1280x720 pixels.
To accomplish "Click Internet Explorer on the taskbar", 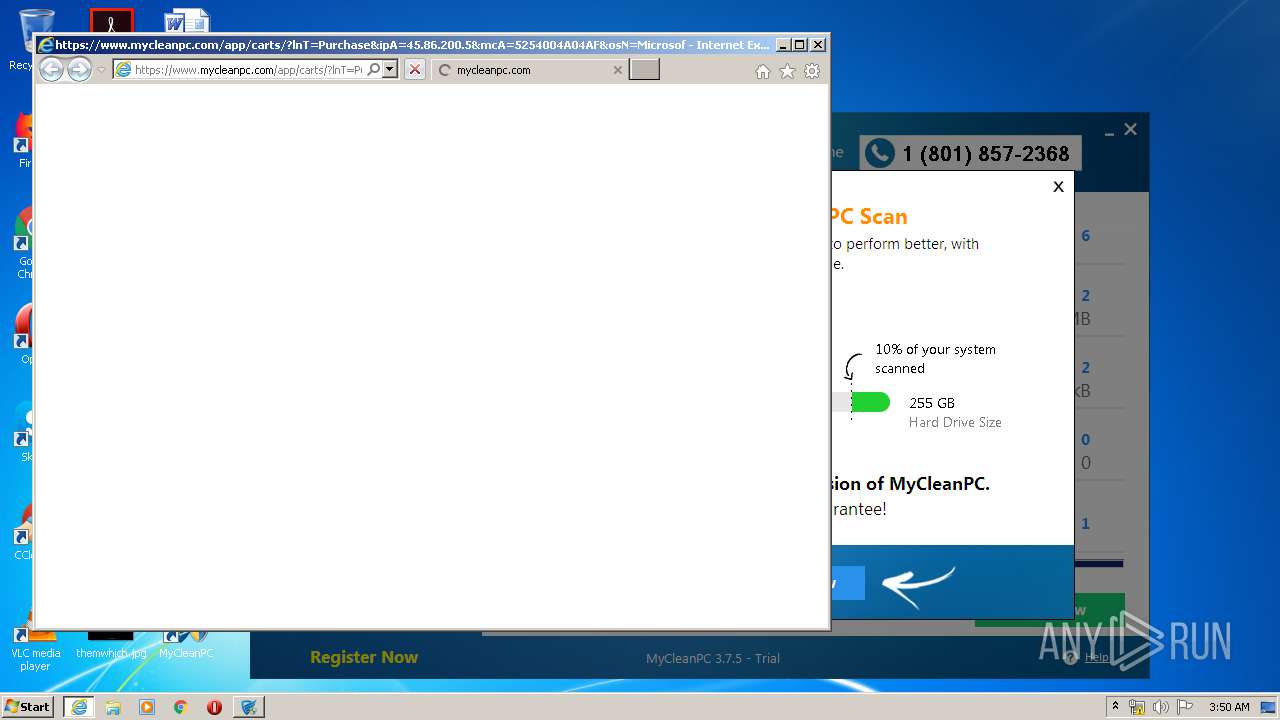I will (79, 707).
